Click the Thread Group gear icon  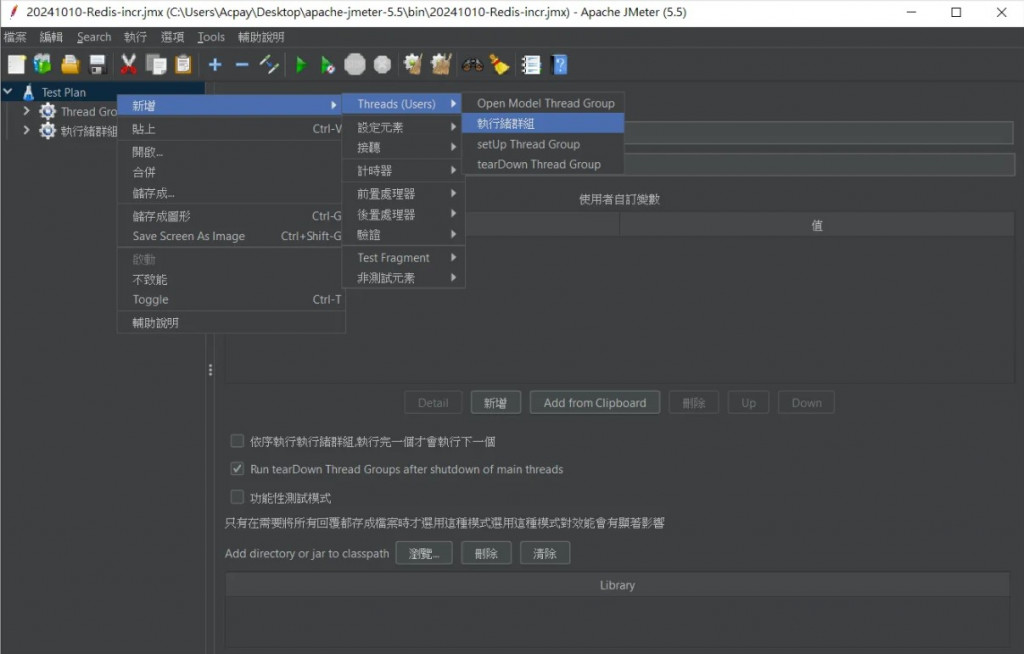click(x=47, y=111)
